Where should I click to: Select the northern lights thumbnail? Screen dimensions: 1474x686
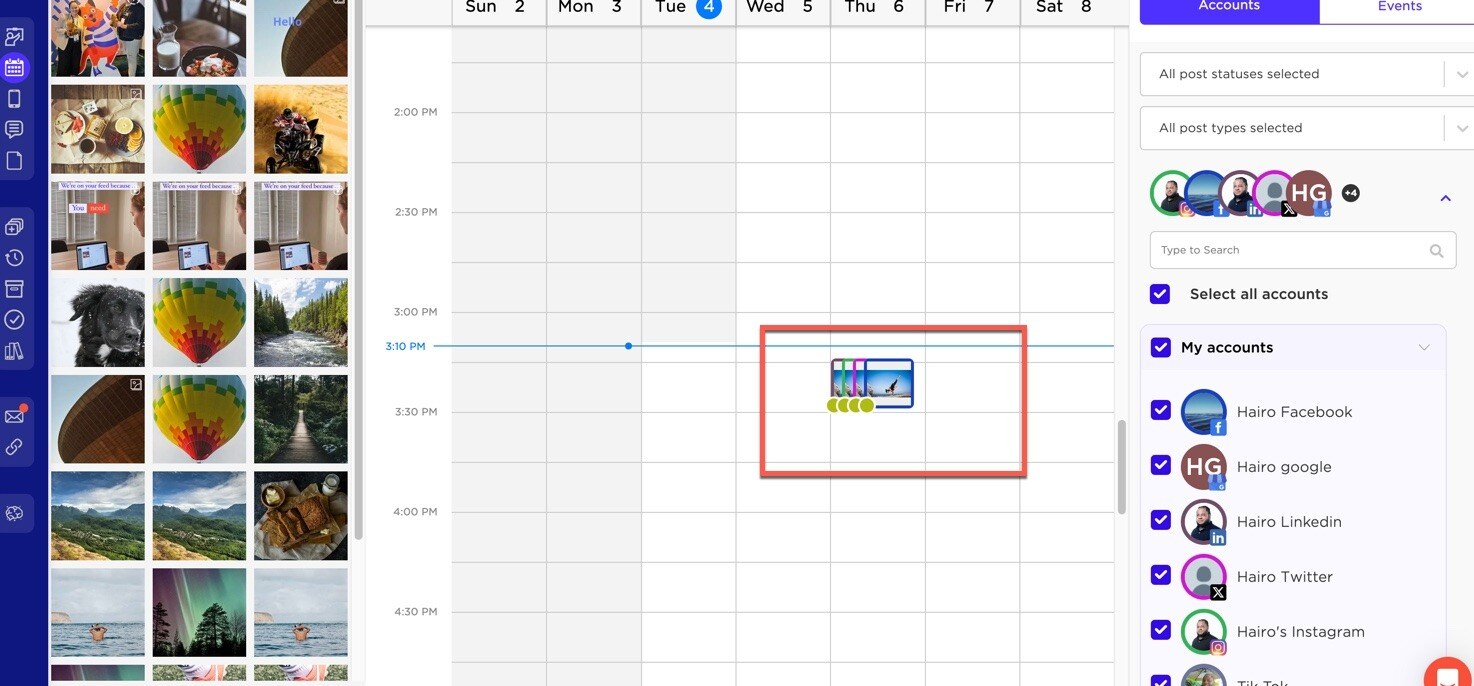tap(199, 613)
